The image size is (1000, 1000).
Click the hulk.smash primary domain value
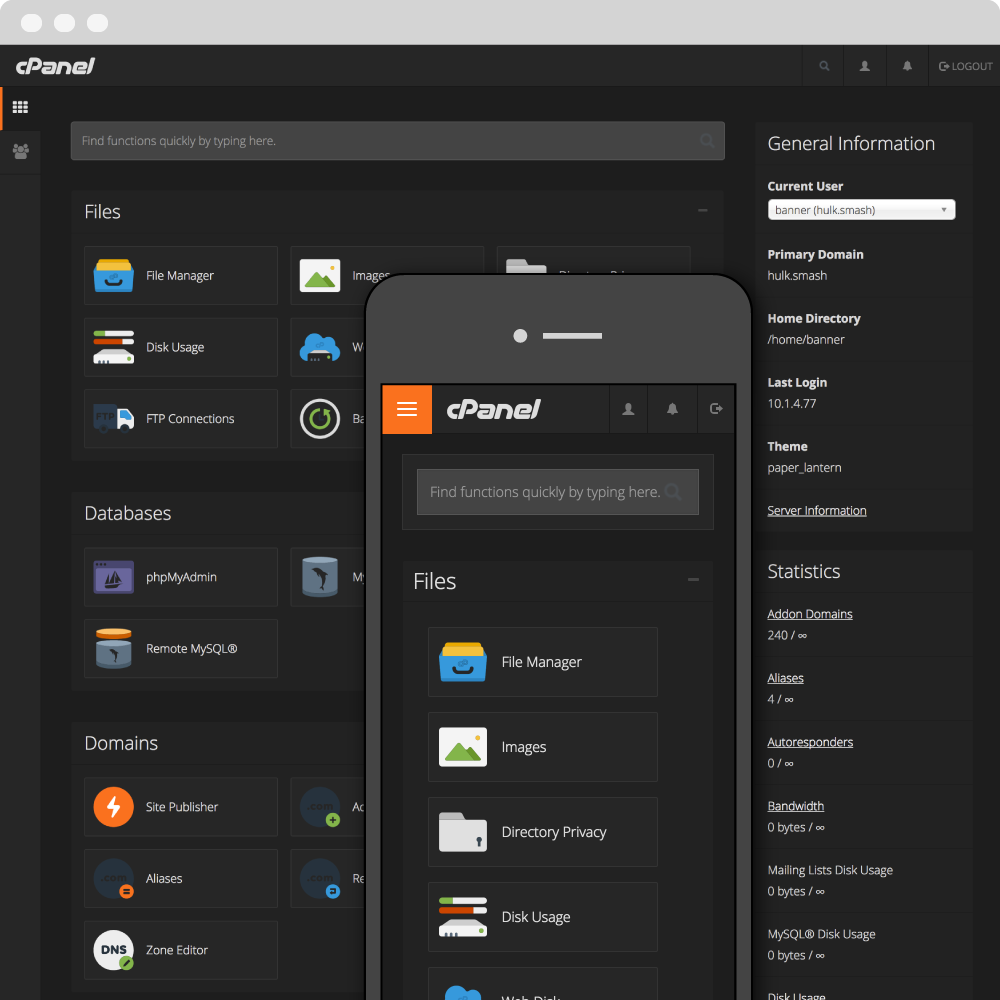tap(797, 276)
